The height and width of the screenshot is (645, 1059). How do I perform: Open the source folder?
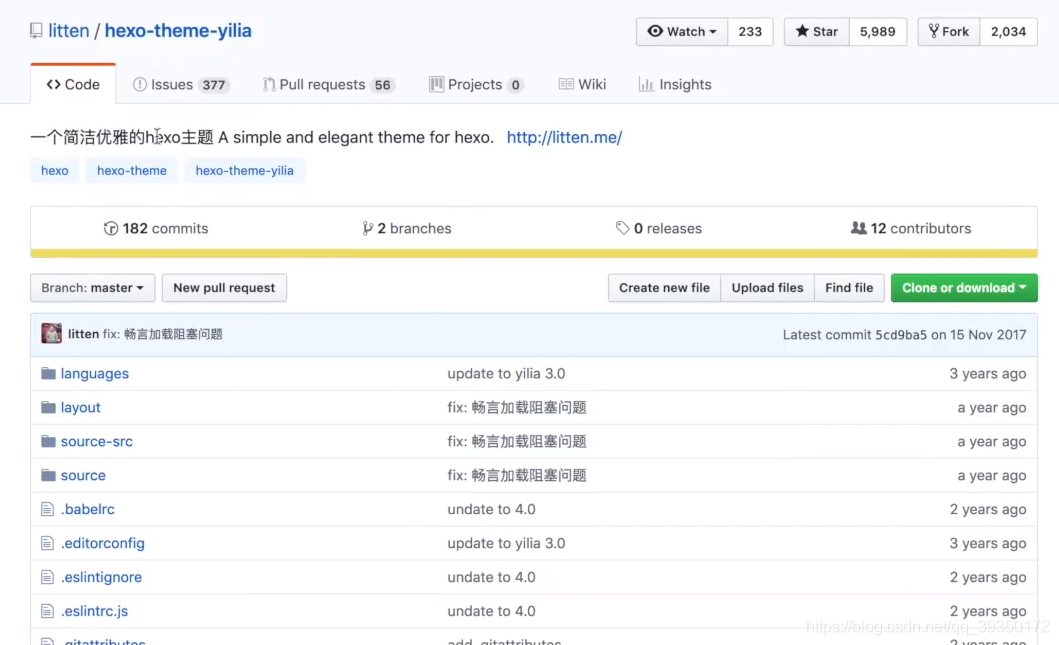83,475
